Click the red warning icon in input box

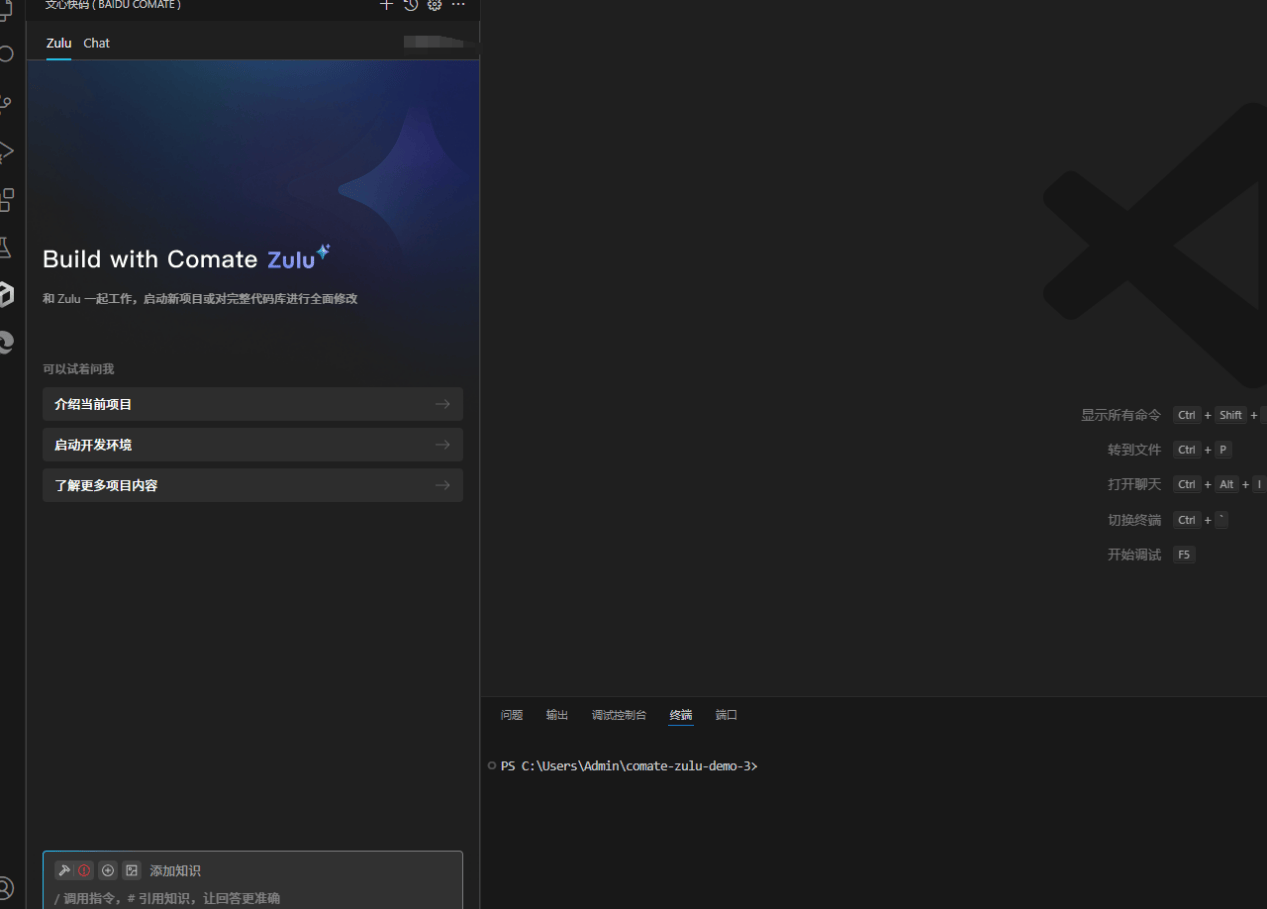tap(84, 870)
